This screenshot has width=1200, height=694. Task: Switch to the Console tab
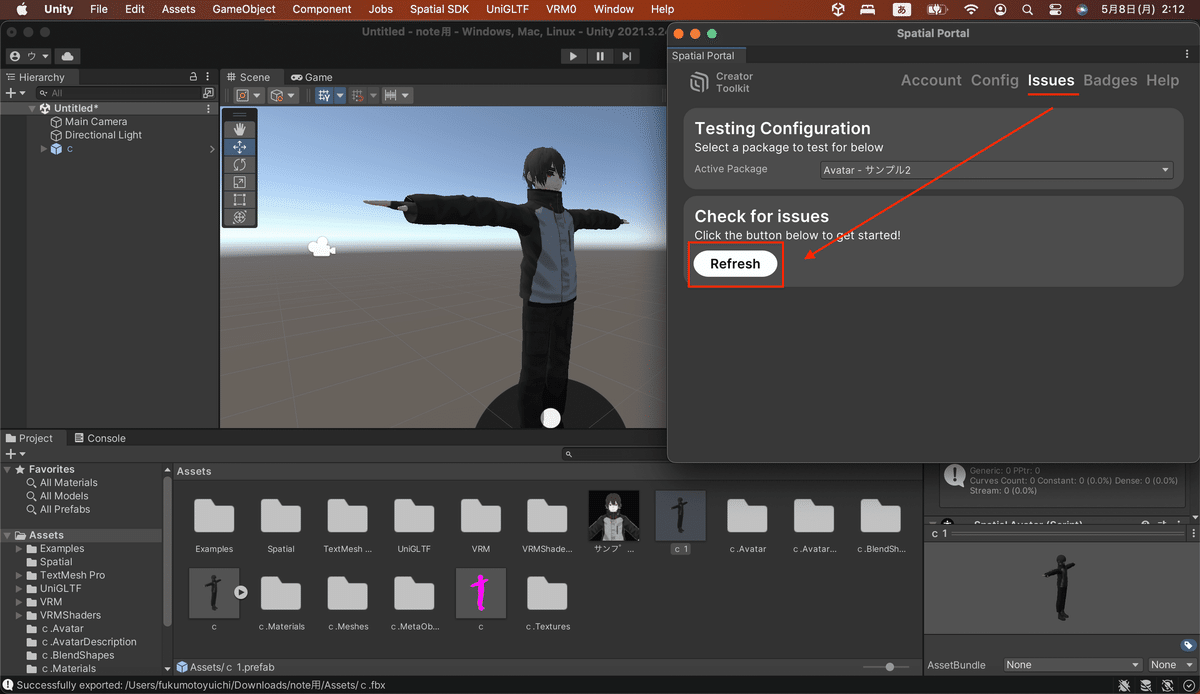[x=99, y=438]
